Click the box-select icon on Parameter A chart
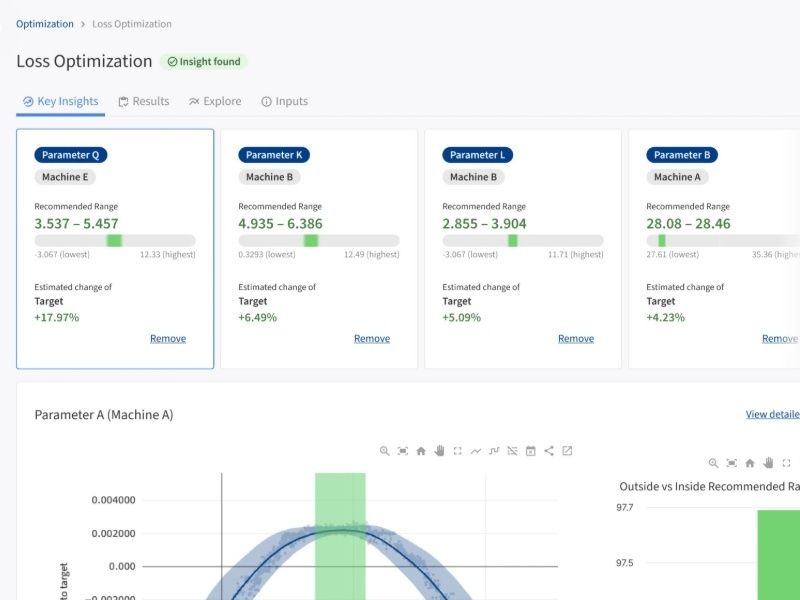The height and width of the screenshot is (600, 800). coord(458,451)
